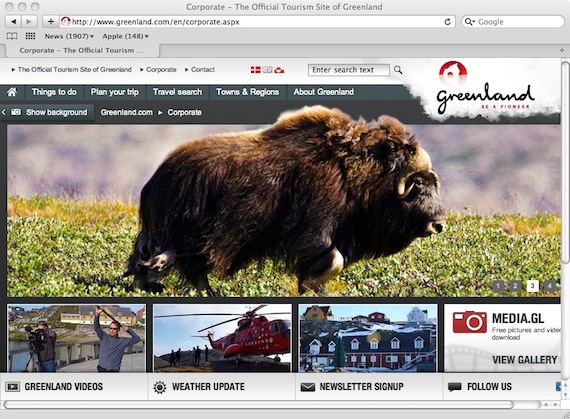Show slide 3 in the image carousel
This screenshot has height=419, width=570.
pyautogui.click(x=533, y=286)
